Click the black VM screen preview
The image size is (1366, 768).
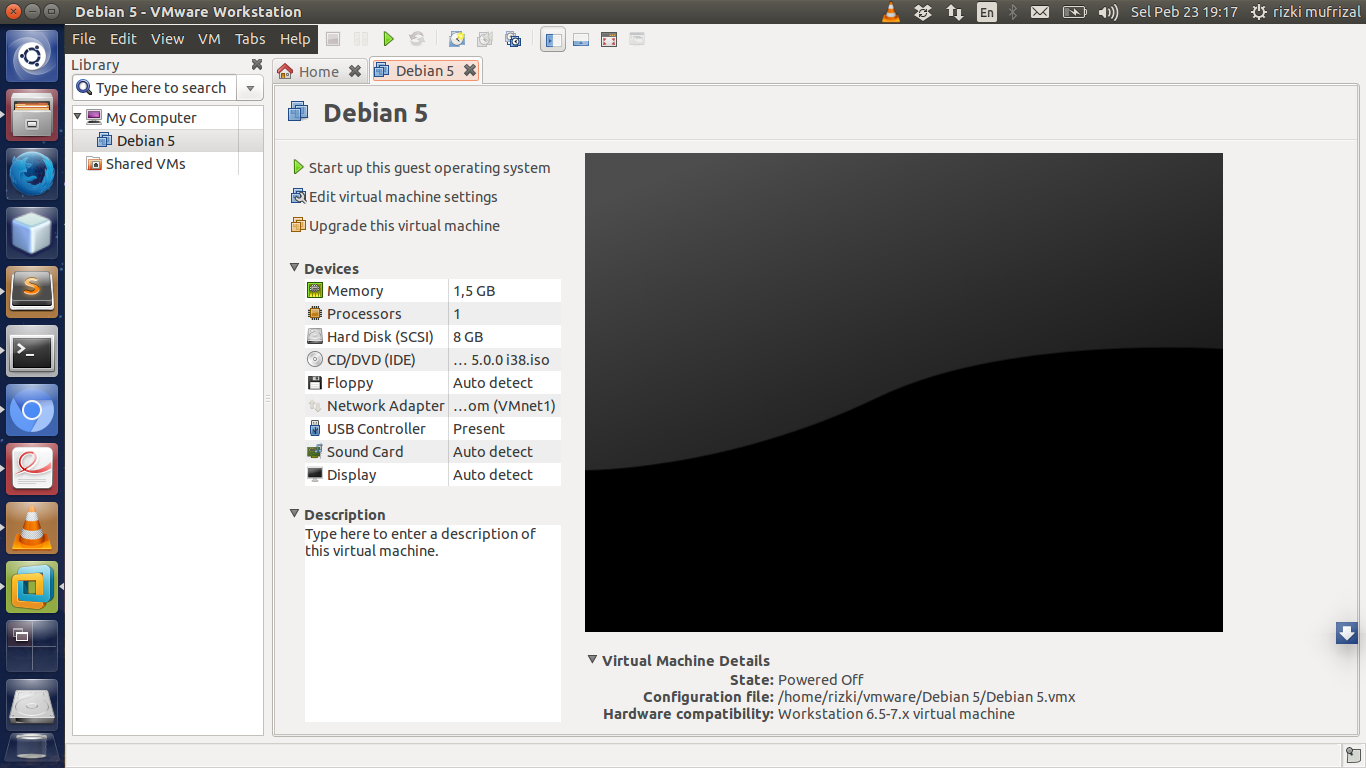[x=904, y=392]
